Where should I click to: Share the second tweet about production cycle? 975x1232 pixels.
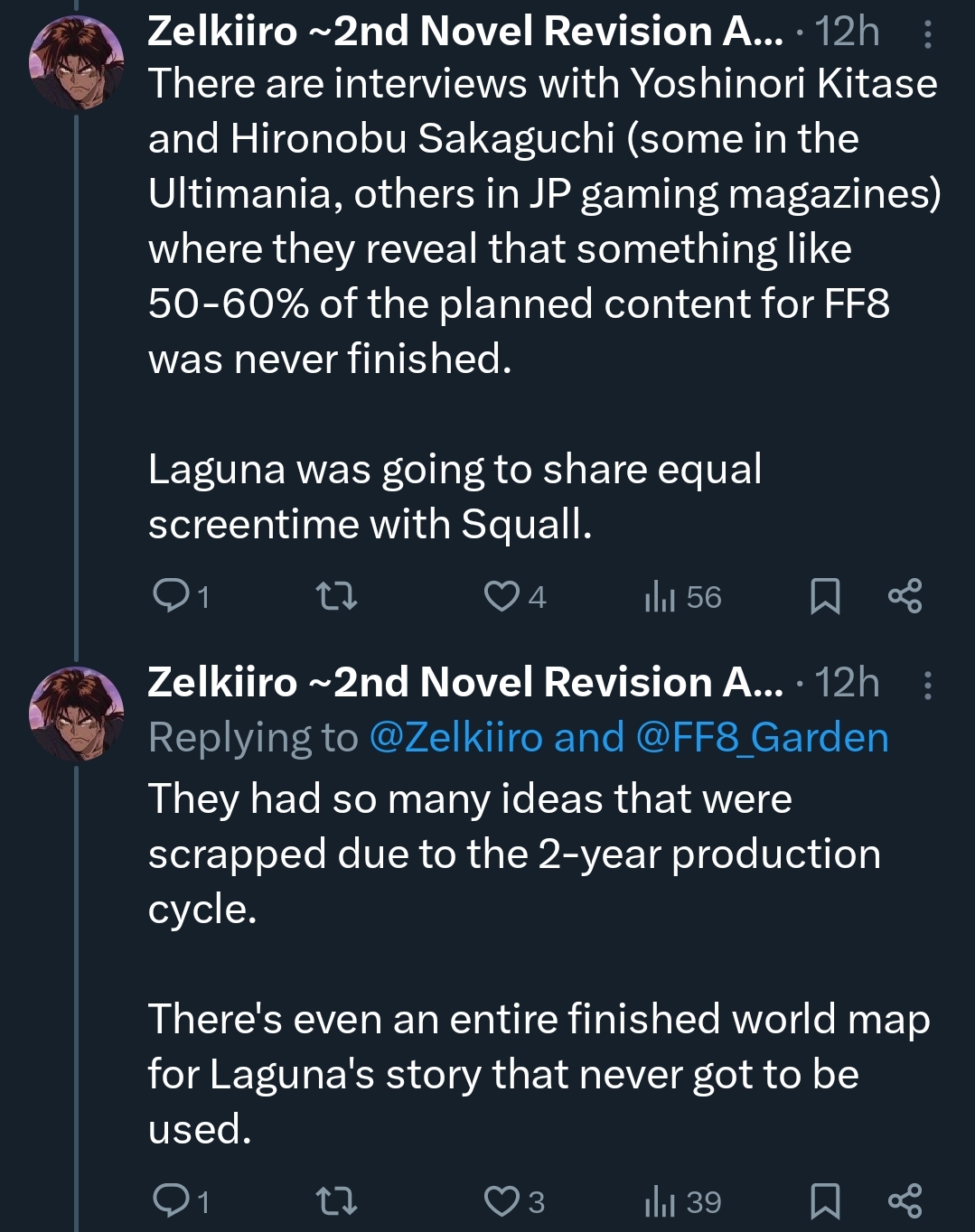[x=905, y=1201]
